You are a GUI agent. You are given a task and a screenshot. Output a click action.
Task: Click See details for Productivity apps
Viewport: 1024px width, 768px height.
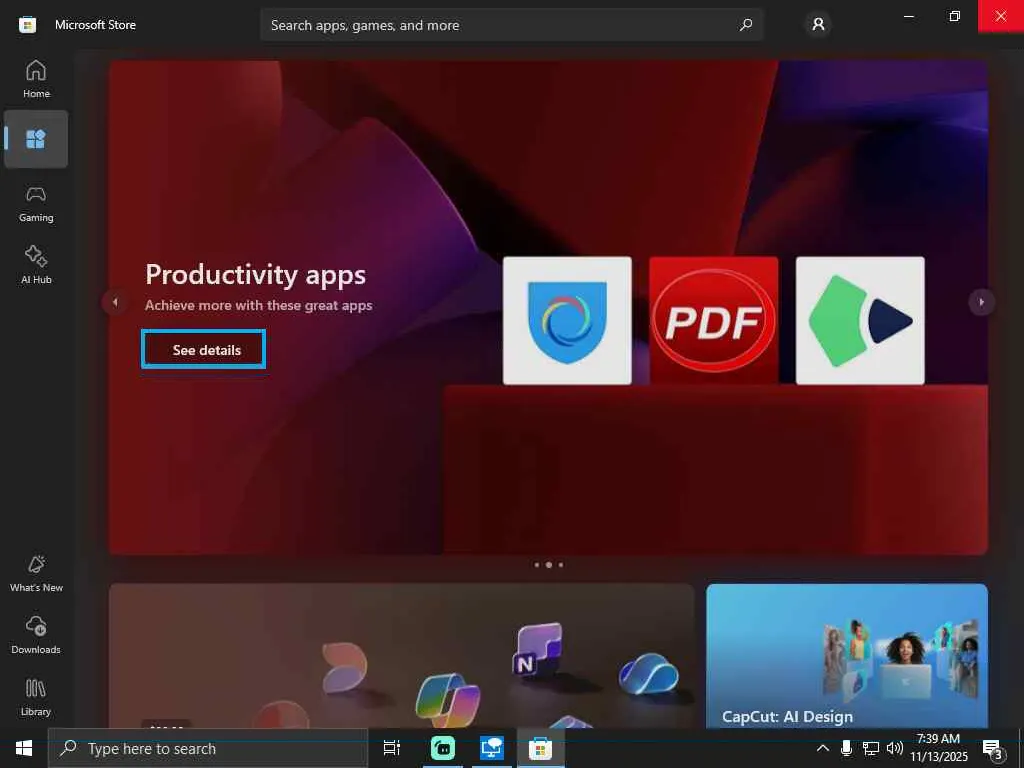(x=204, y=349)
